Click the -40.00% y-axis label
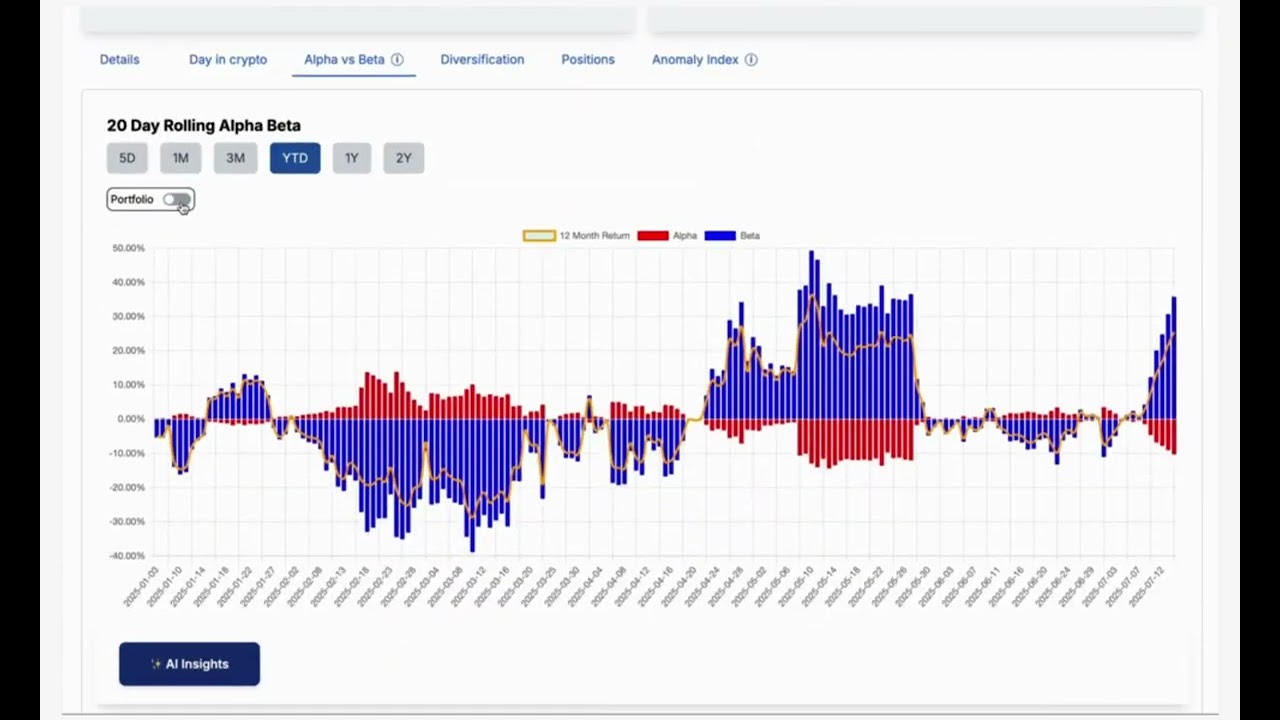This screenshot has width=1280, height=720. 127,556
